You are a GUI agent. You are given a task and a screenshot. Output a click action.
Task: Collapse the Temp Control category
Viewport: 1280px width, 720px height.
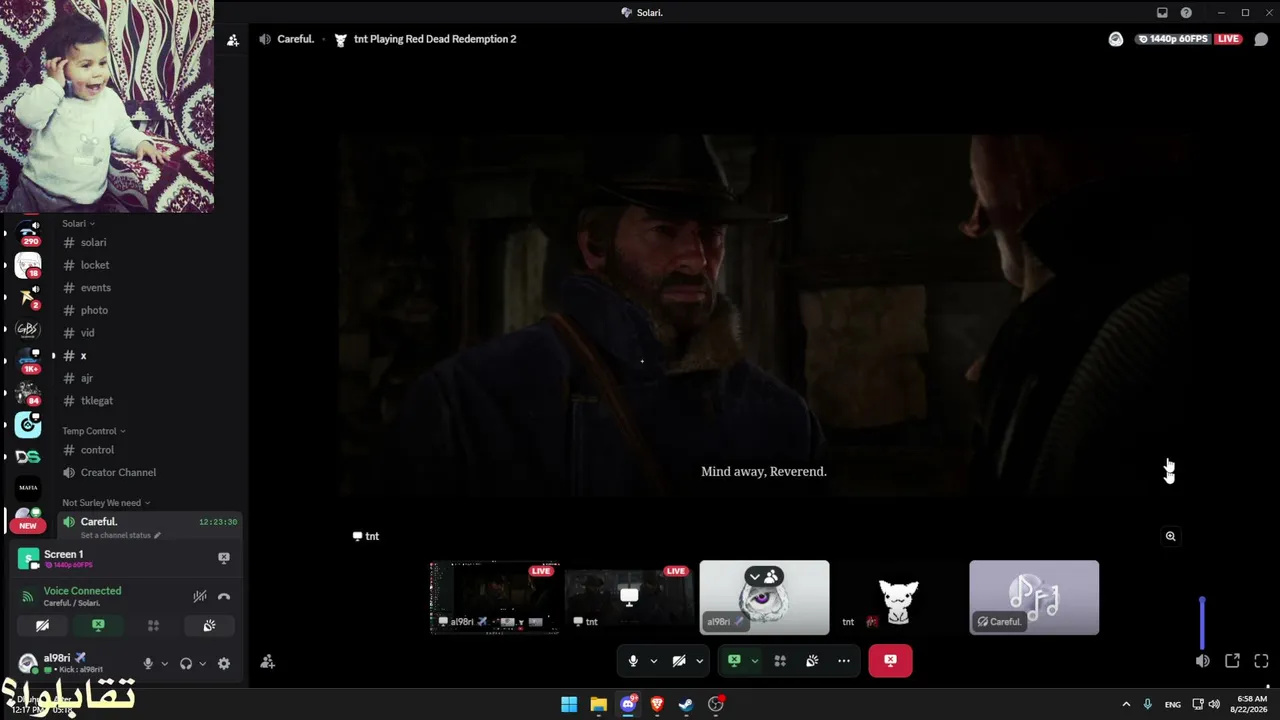(x=94, y=431)
